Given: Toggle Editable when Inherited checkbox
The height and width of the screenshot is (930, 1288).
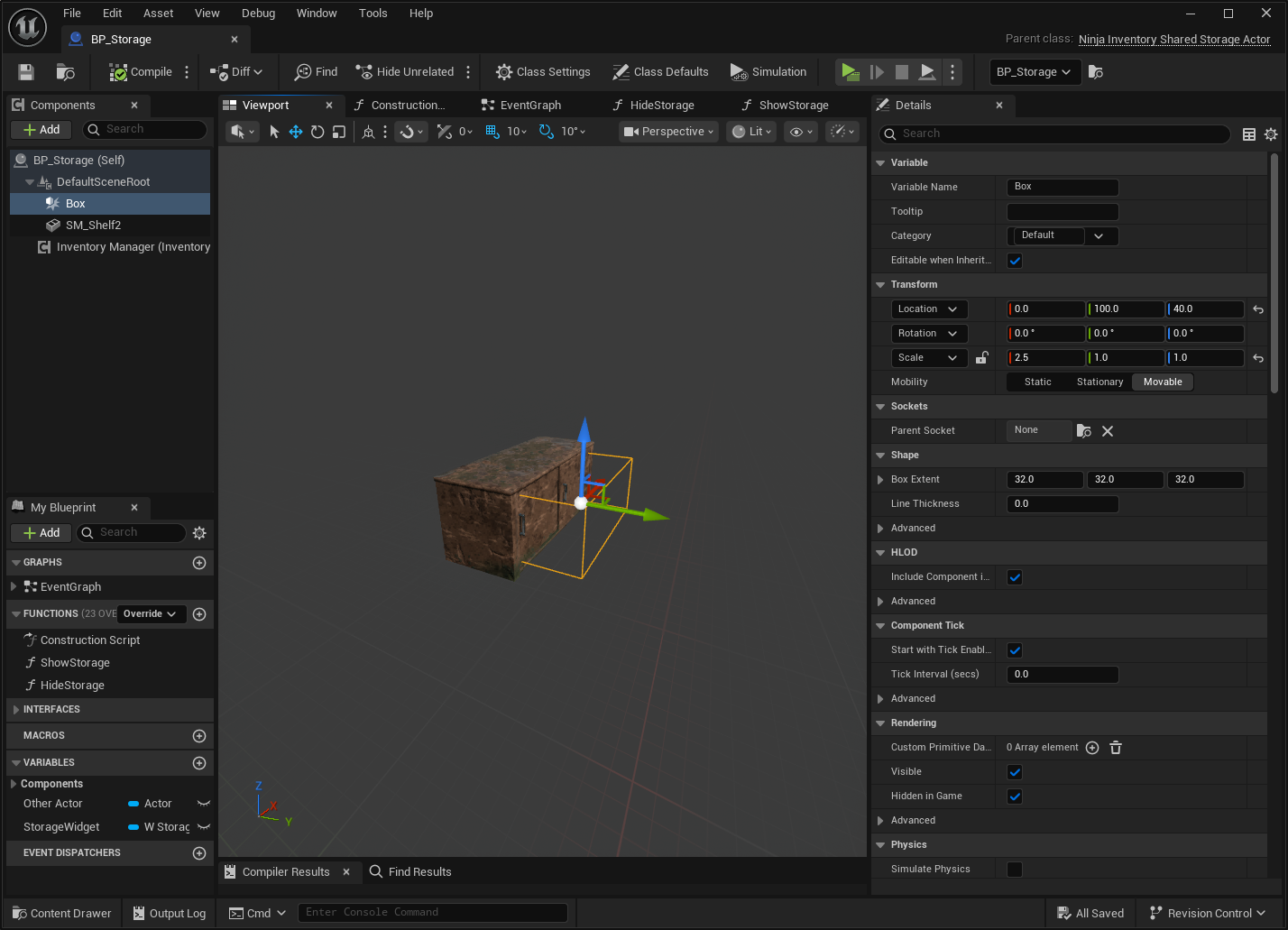Looking at the screenshot, I should click(1015, 261).
